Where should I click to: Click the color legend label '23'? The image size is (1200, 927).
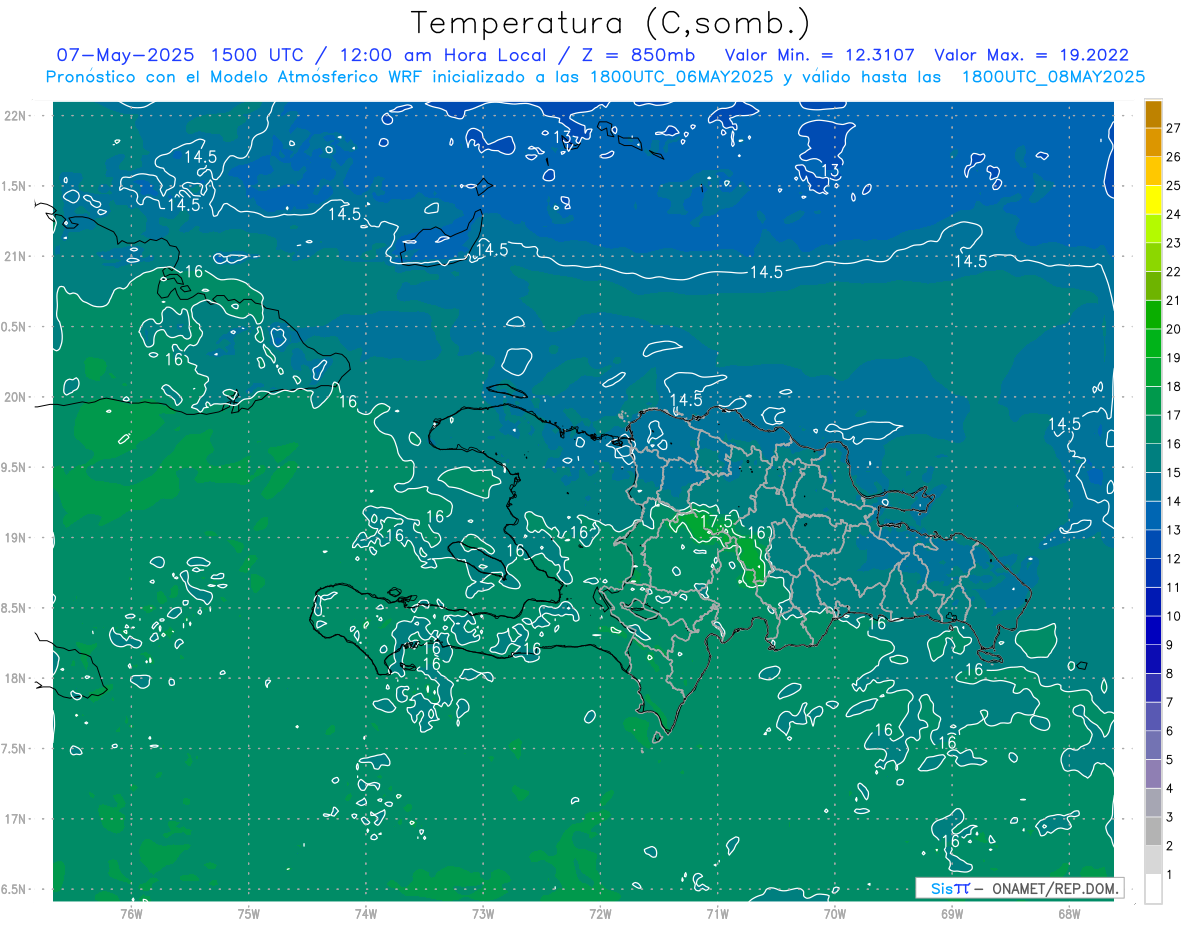pos(1174,242)
